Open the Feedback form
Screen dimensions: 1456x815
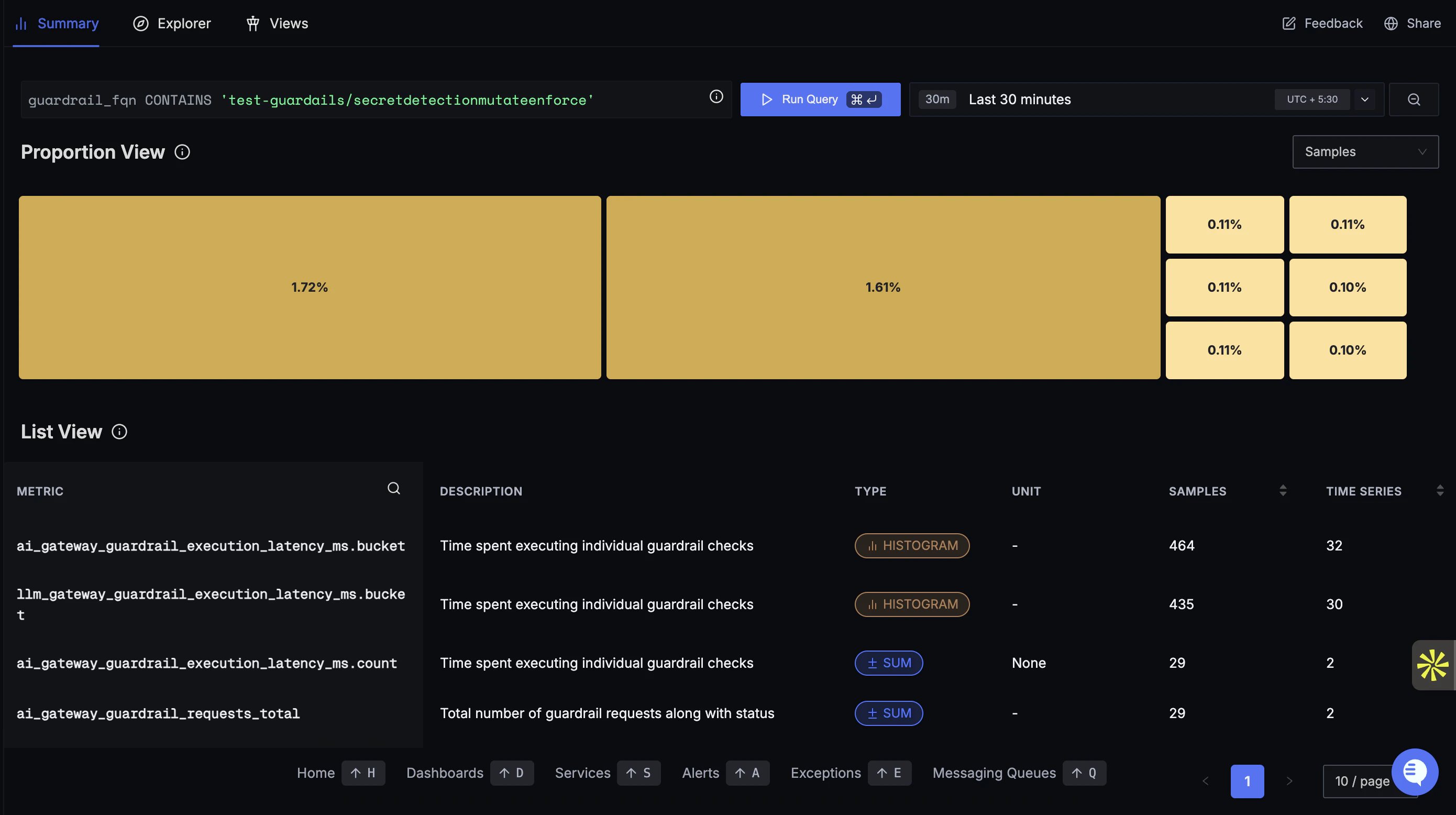[x=1322, y=23]
